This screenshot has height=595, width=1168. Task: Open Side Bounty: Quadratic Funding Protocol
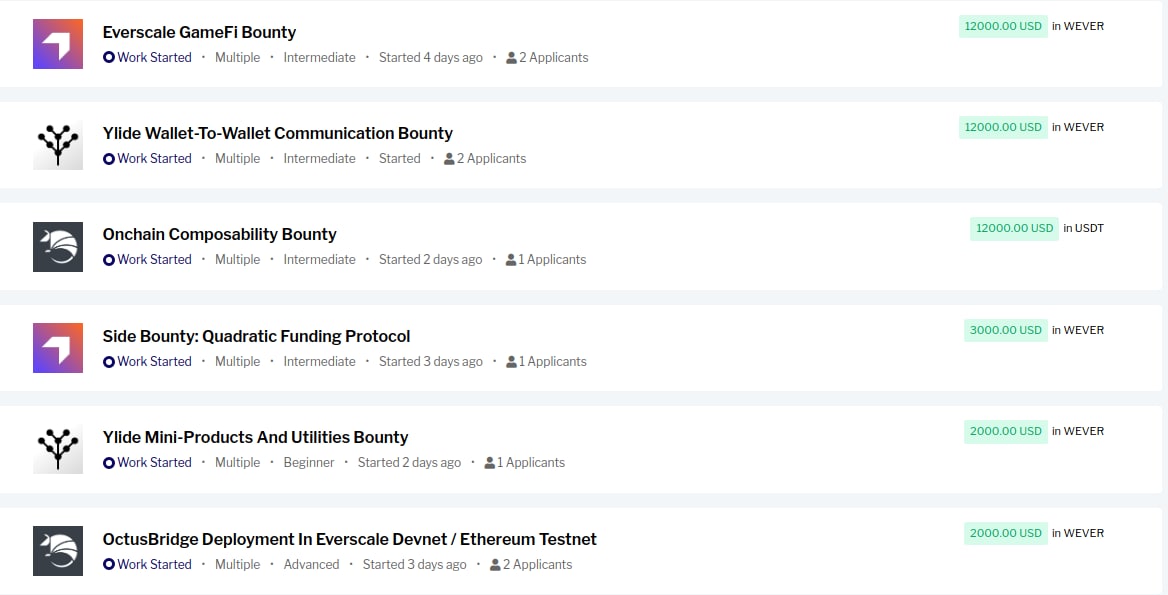256,336
